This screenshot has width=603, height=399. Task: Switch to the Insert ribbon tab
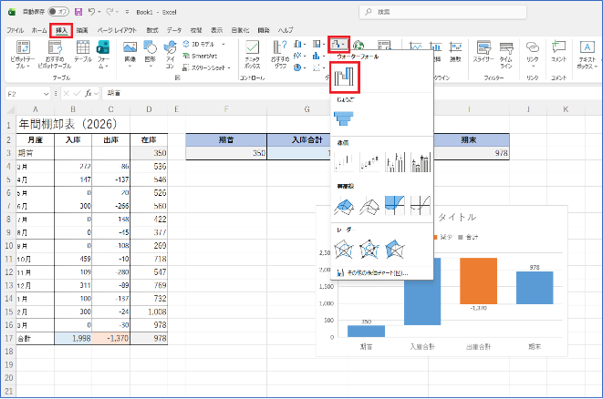pos(61,30)
